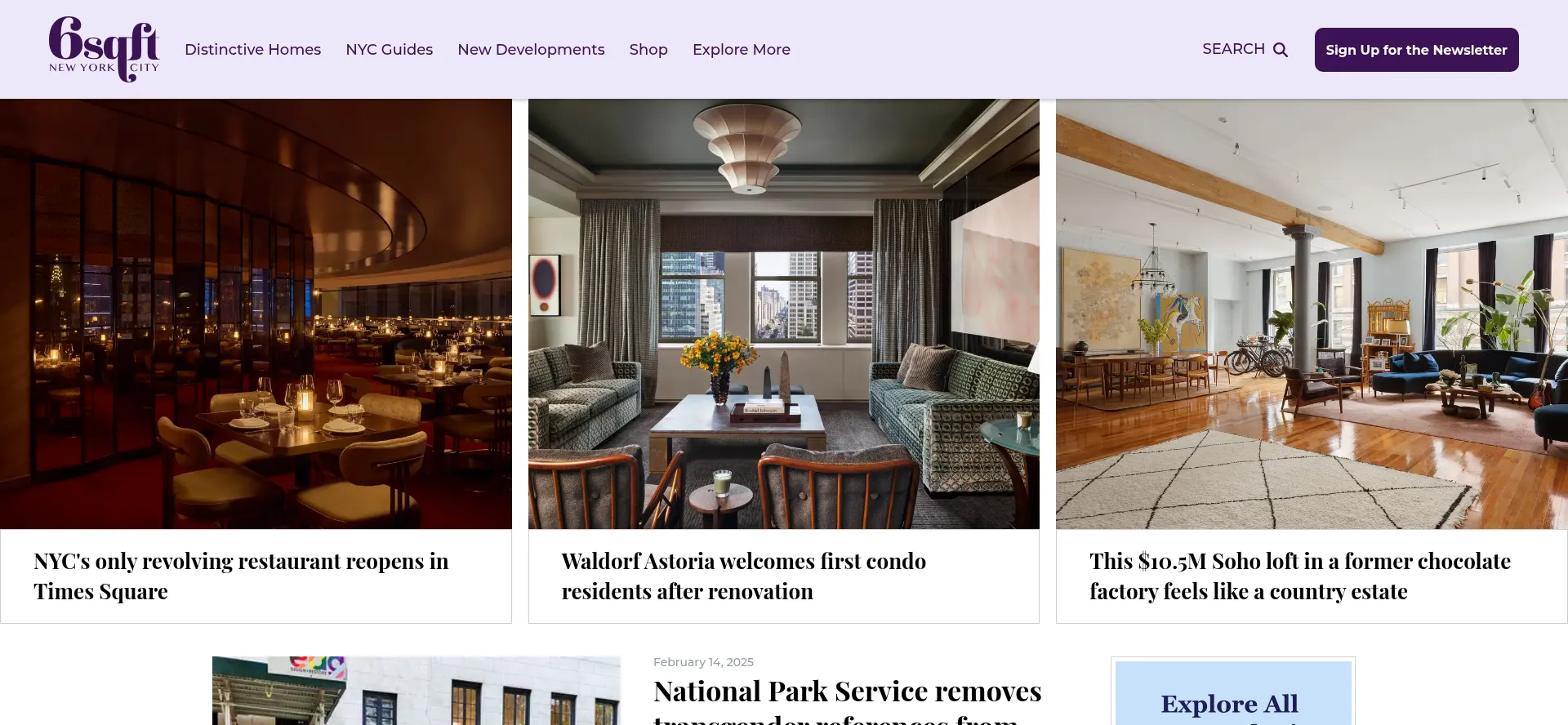The height and width of the screenshot is (725, 1568).
Task: Open the white building article thumbnail
Action: [x=416, y=691]
